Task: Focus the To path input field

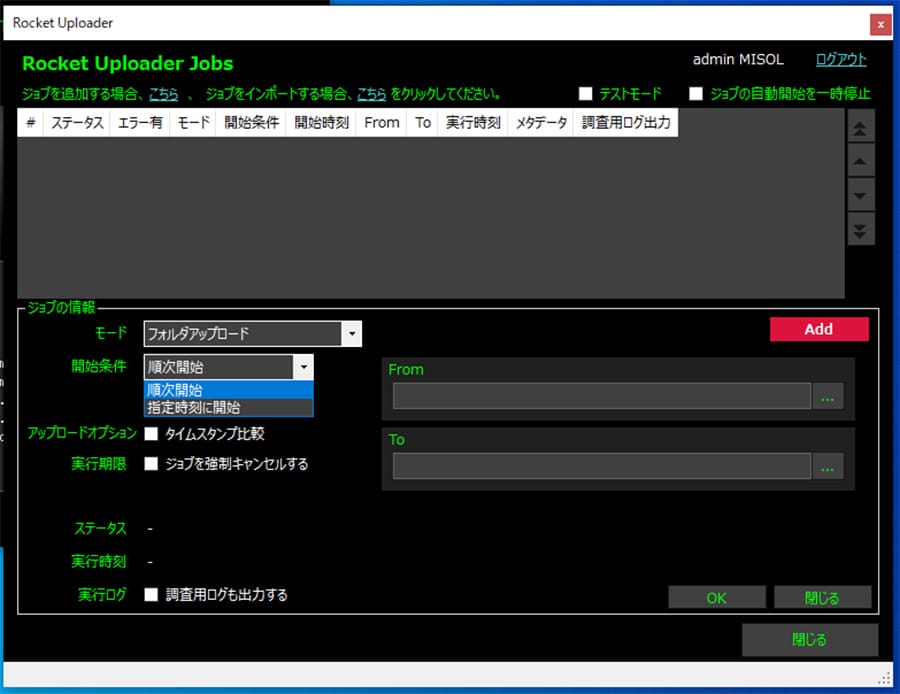Action: (602, 466)
